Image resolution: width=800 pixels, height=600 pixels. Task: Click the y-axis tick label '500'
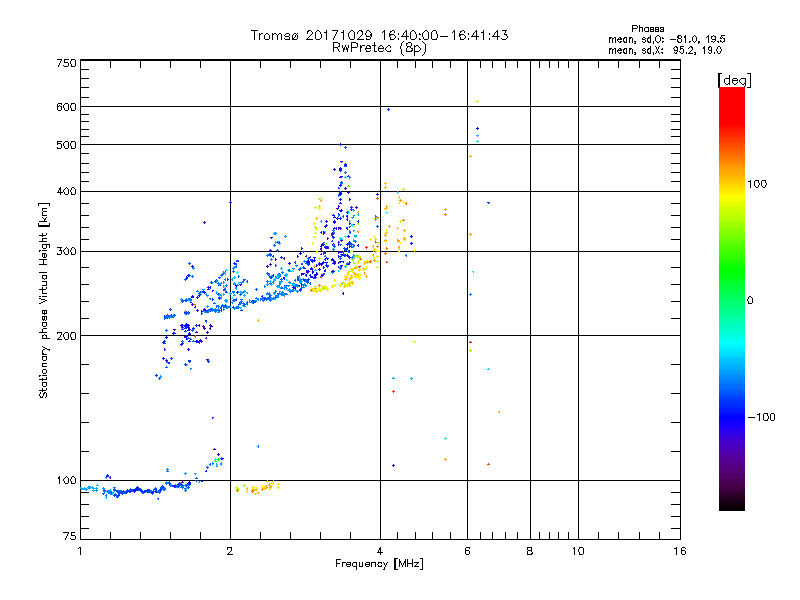pos(66,145)
